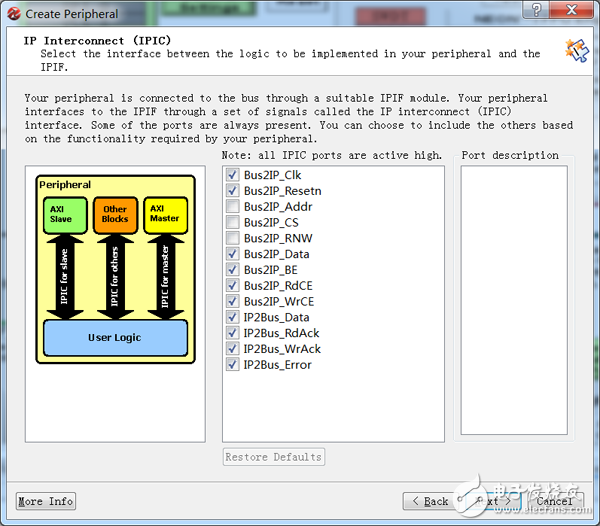
Task: Uncheck the IP2Bus_WrAck port
Action: tap(233, 349)
